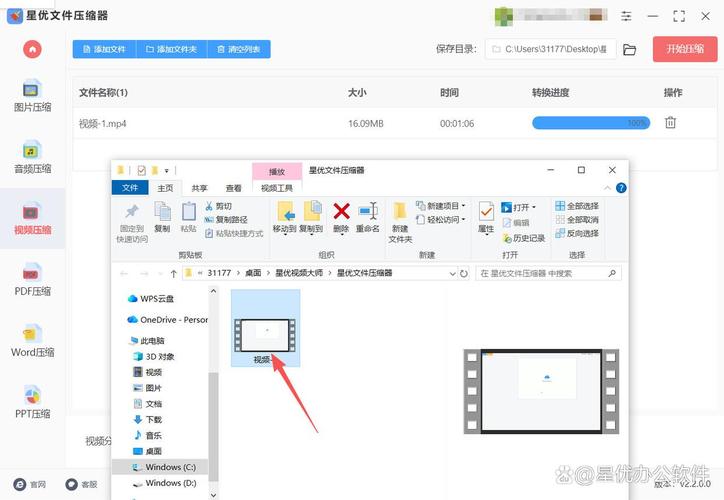724x500 pixels.
Task: Click the 添加文件 button
Action: [x=104, y=49]
